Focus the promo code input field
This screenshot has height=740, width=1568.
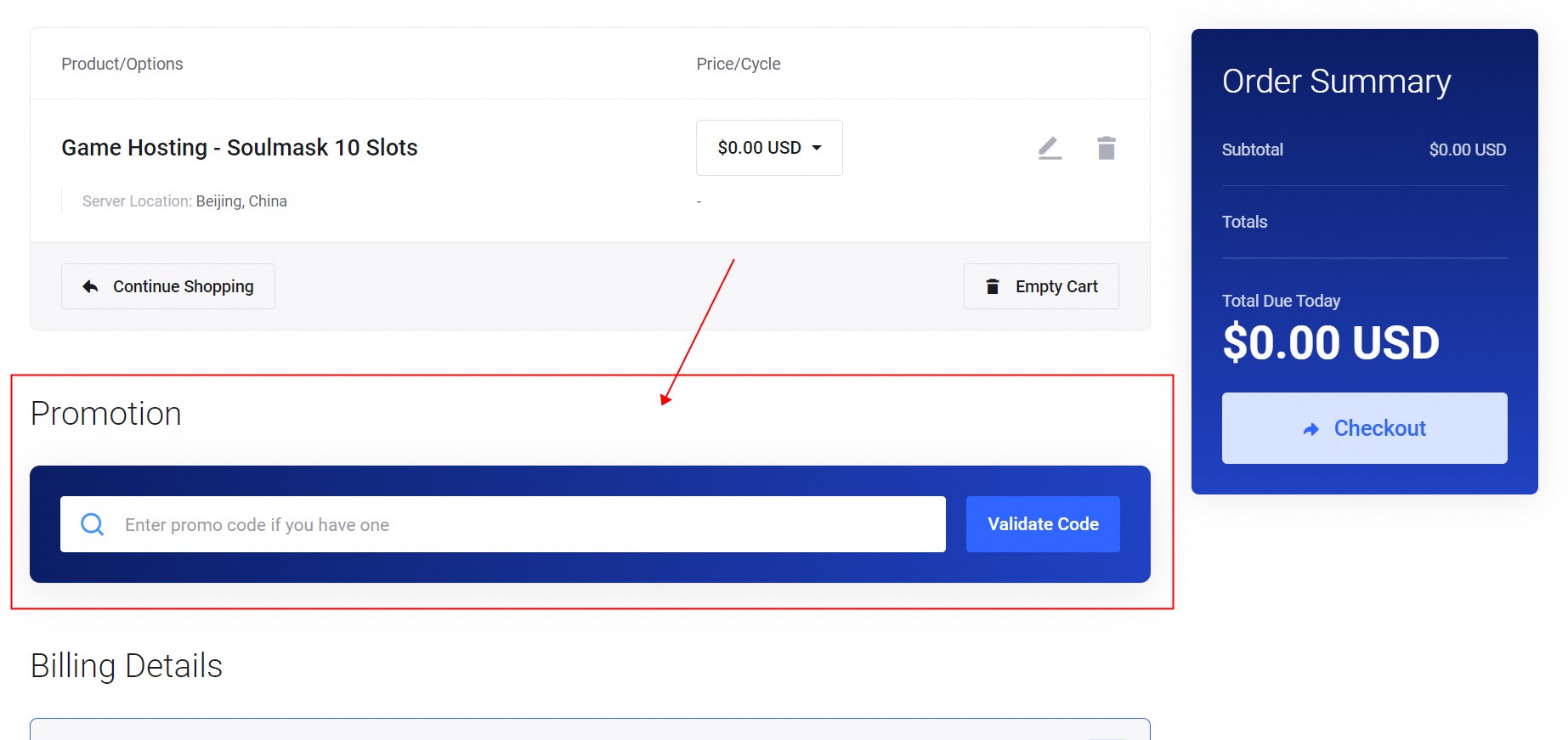click(503, 524)
